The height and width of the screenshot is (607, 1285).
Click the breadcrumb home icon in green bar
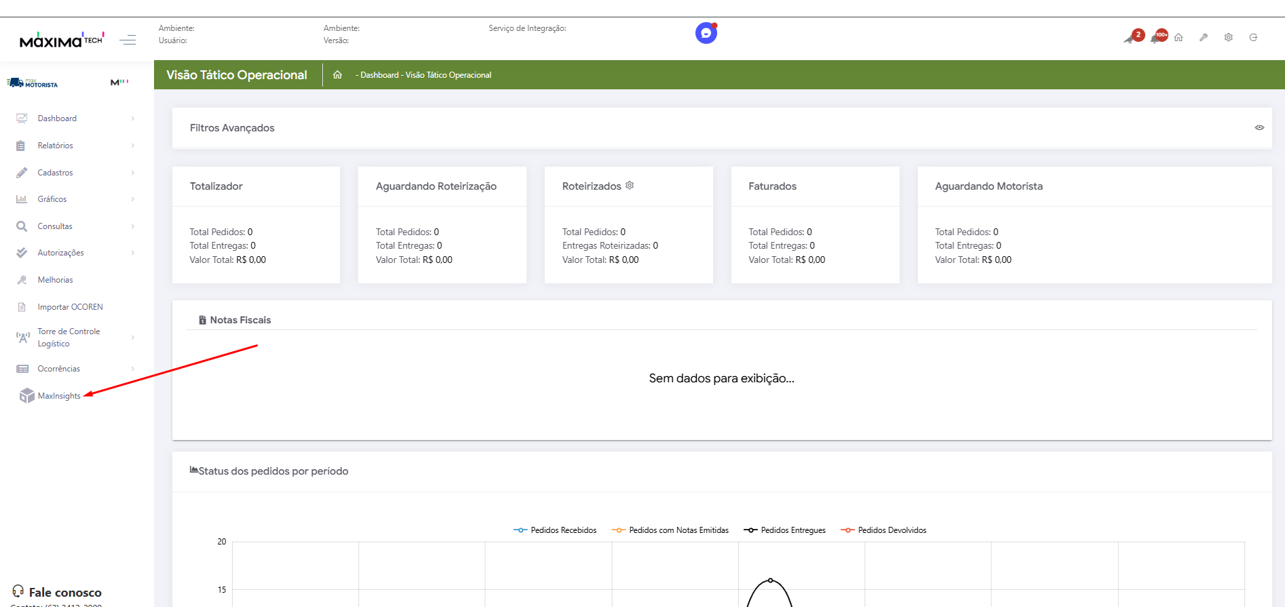coord(337,75)
